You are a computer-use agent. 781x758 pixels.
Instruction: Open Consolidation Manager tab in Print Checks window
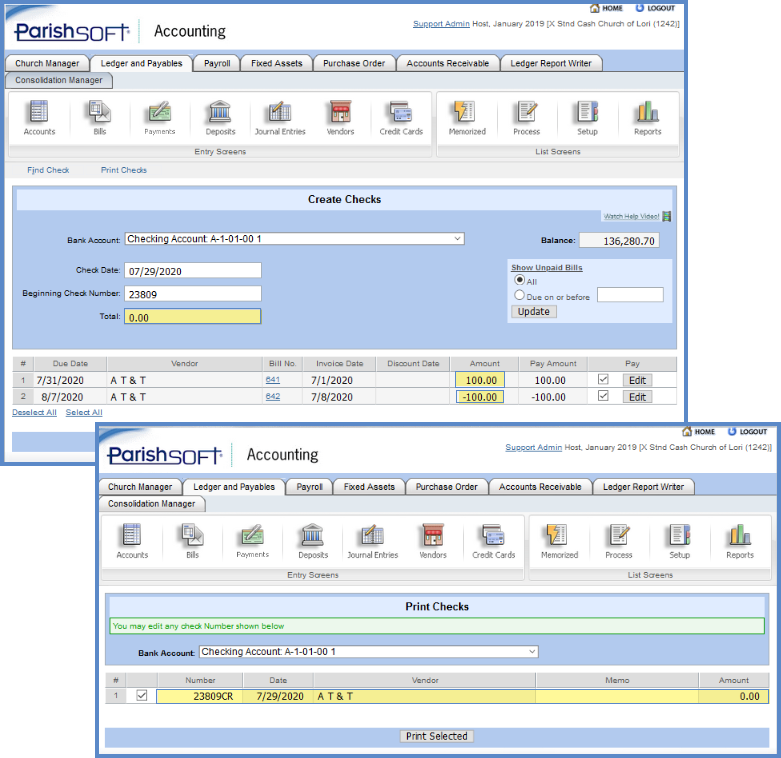(x=151, y=504)
